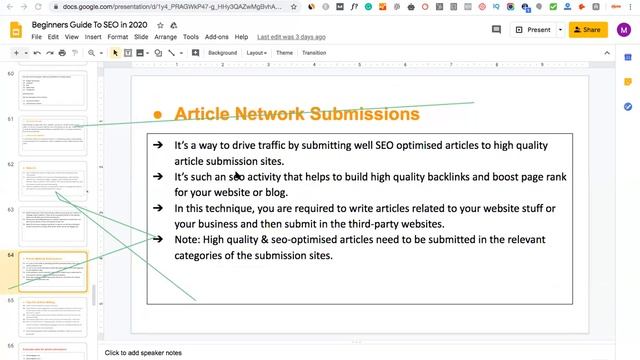Click the browser address bar URL
The image size is (640, 360).
172,7
